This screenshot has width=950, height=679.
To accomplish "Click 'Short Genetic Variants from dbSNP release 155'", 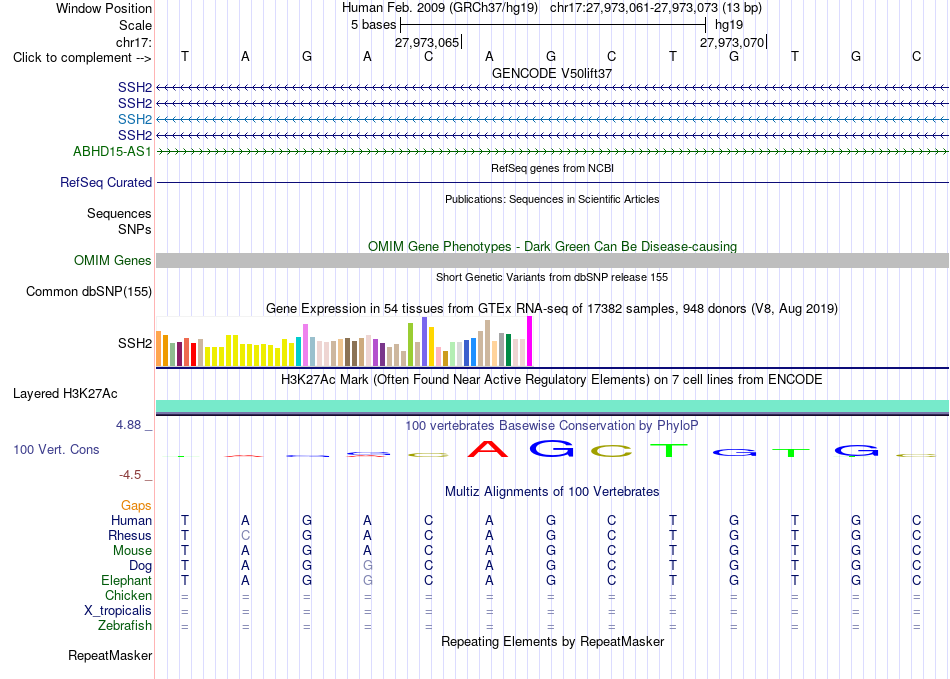I will [552, 277].
